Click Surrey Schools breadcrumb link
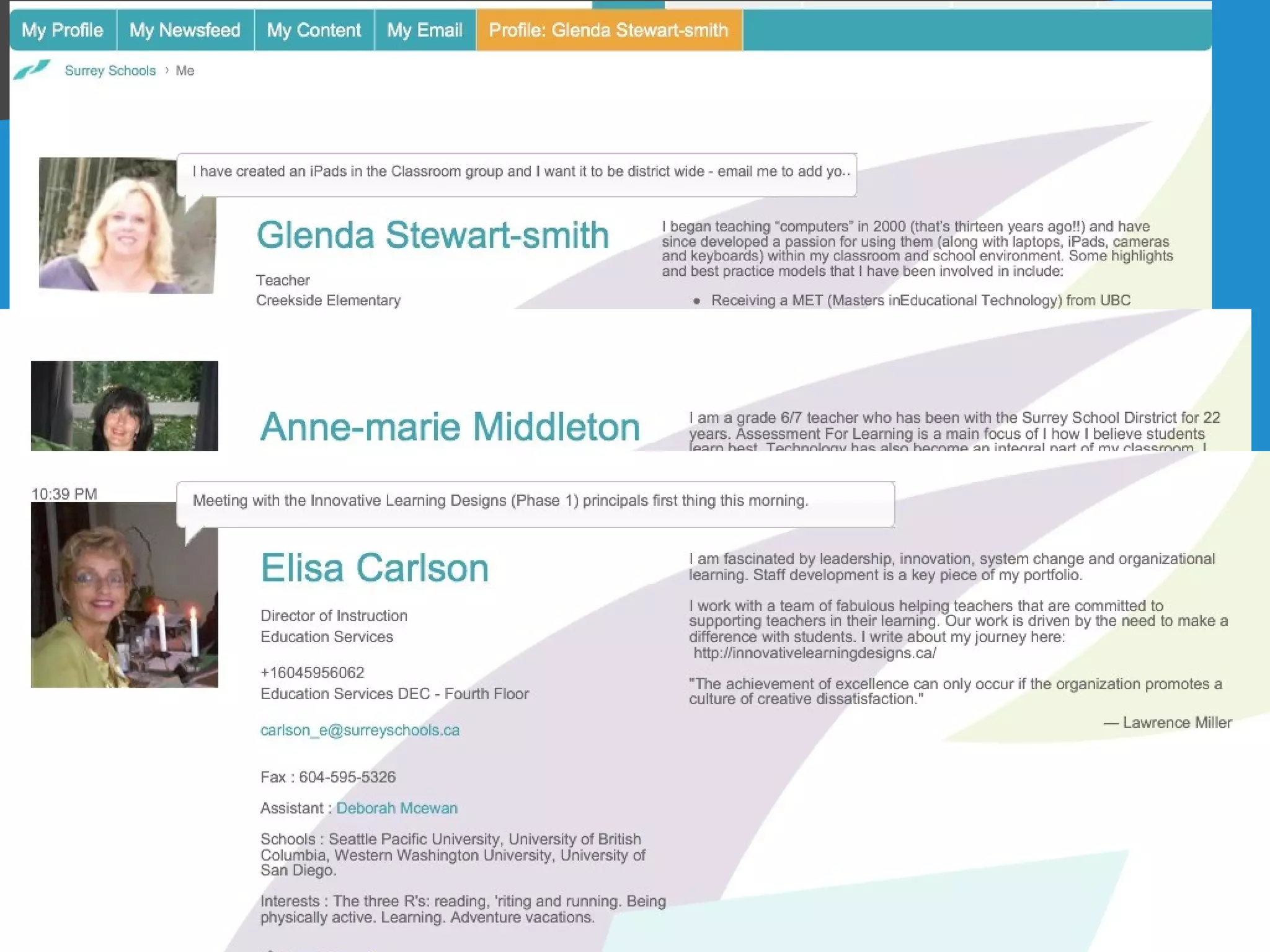 (110, 71)
